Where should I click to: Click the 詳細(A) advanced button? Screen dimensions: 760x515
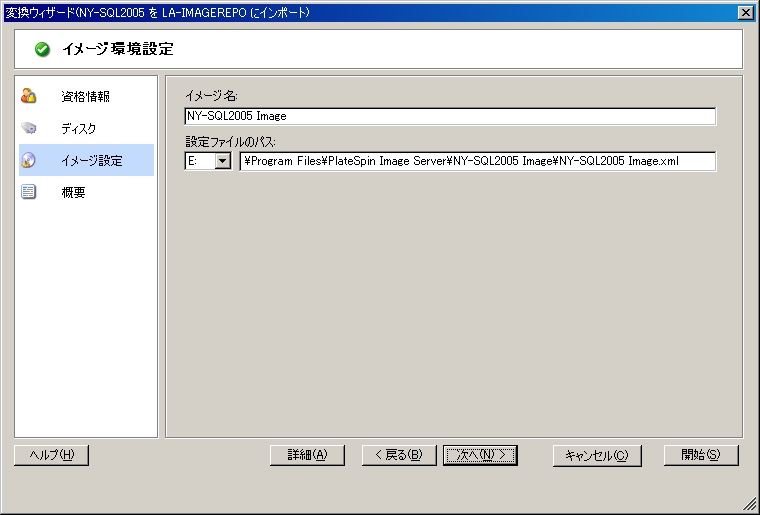coord(307,455)
